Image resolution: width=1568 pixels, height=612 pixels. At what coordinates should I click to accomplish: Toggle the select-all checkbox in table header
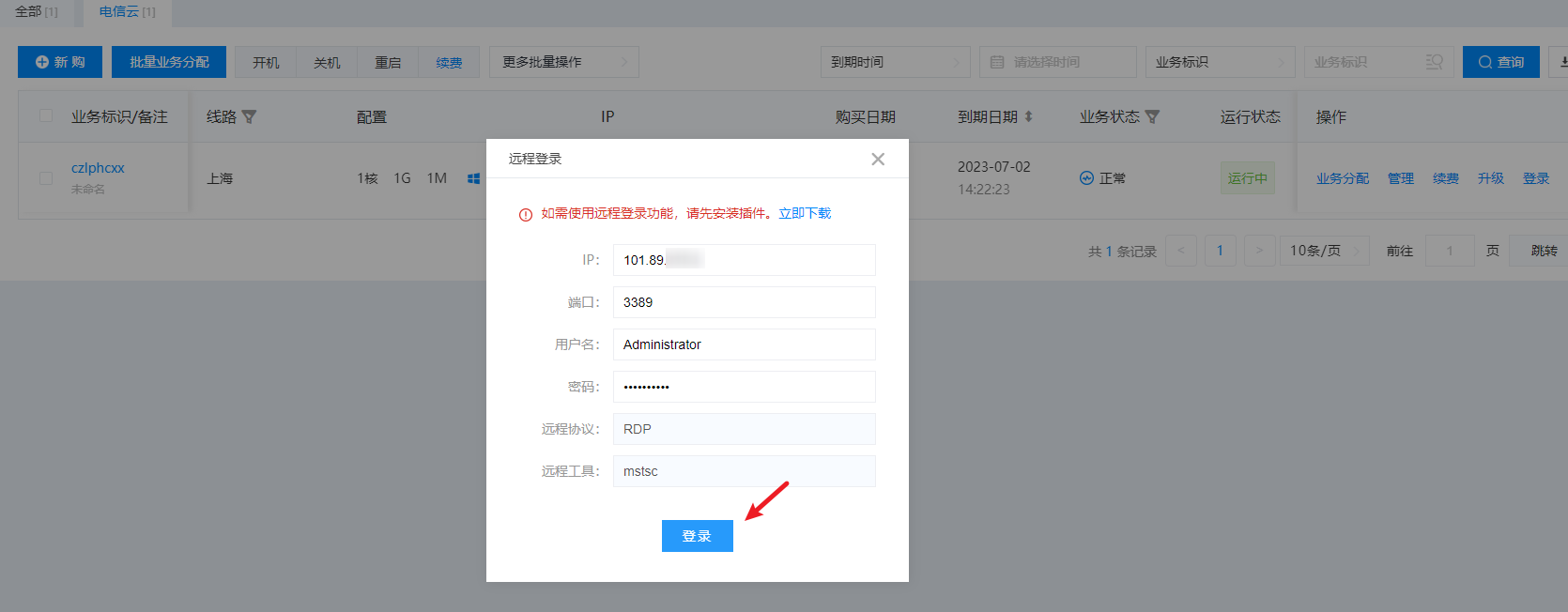tap(46, 116)
